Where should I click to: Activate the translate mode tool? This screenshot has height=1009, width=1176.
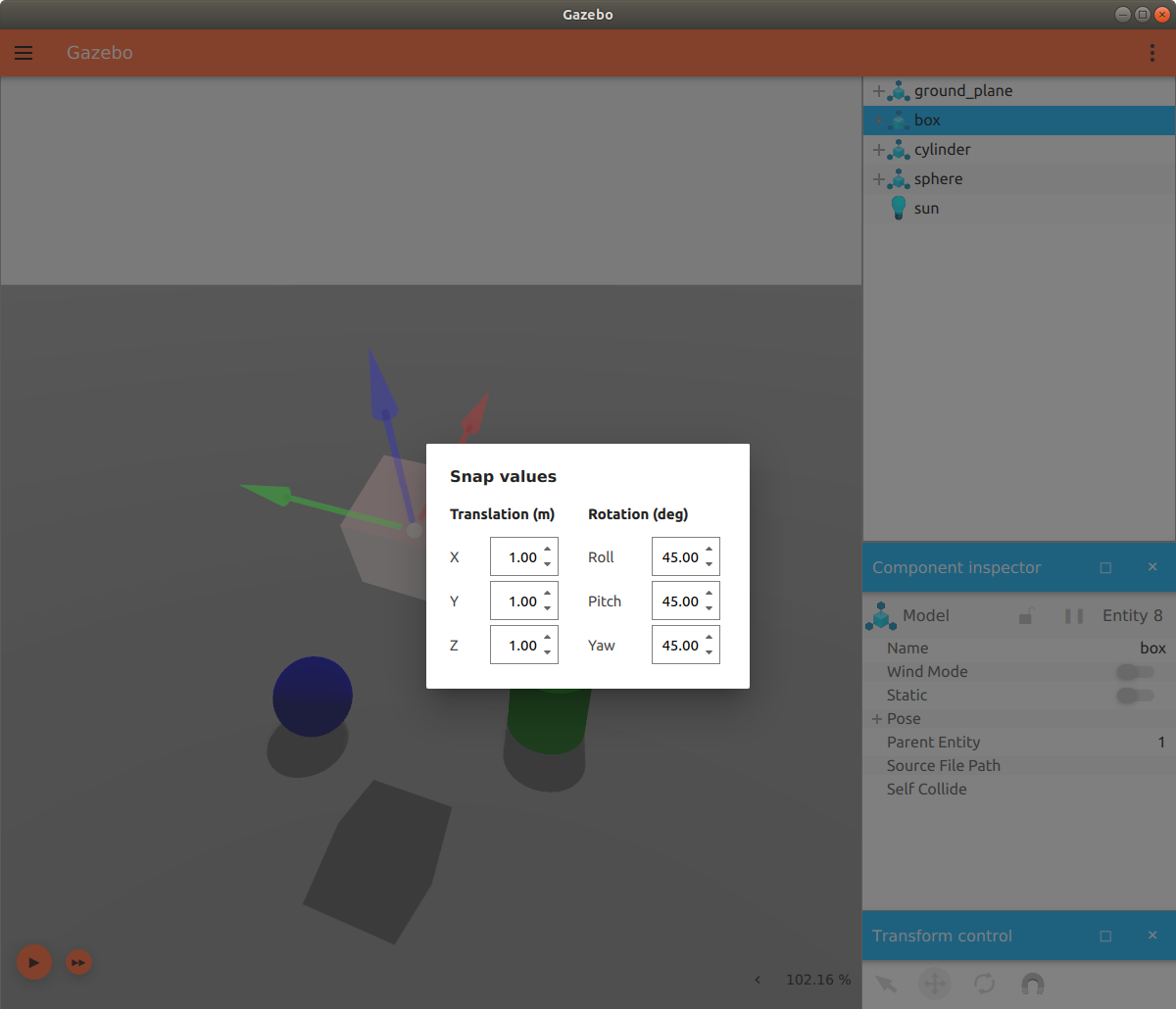[x=935, y=984]
